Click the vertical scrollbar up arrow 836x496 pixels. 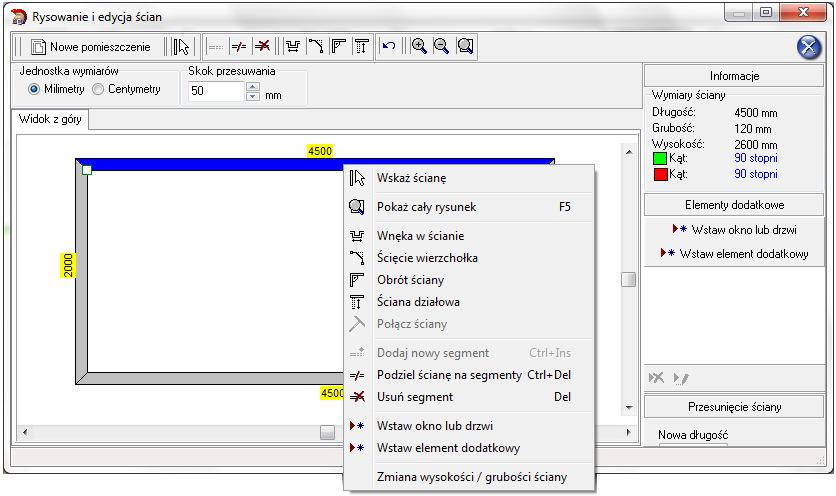(x=629, y=152)
